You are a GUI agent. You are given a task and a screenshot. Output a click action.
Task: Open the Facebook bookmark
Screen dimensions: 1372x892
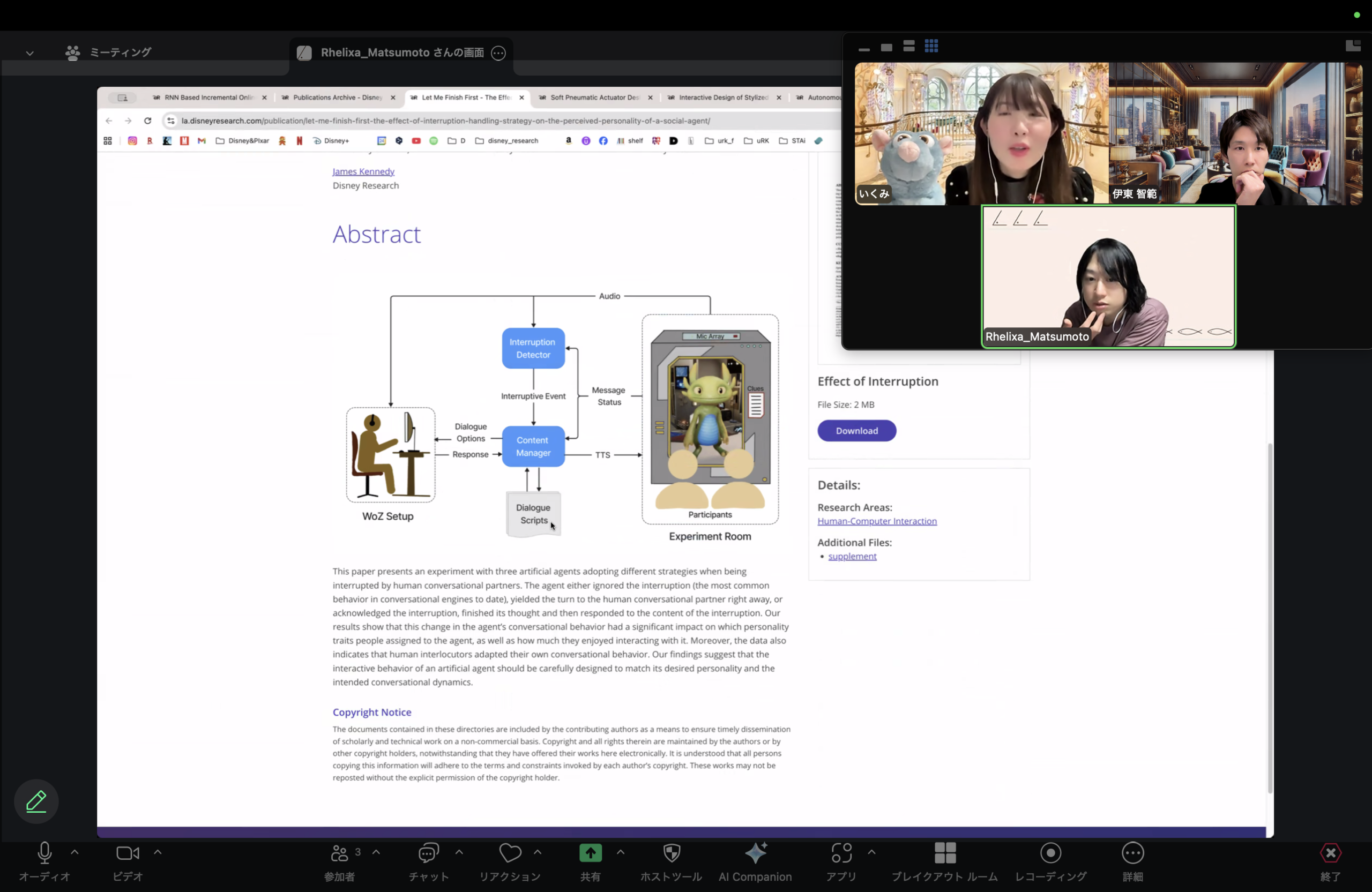pos(603,140)
